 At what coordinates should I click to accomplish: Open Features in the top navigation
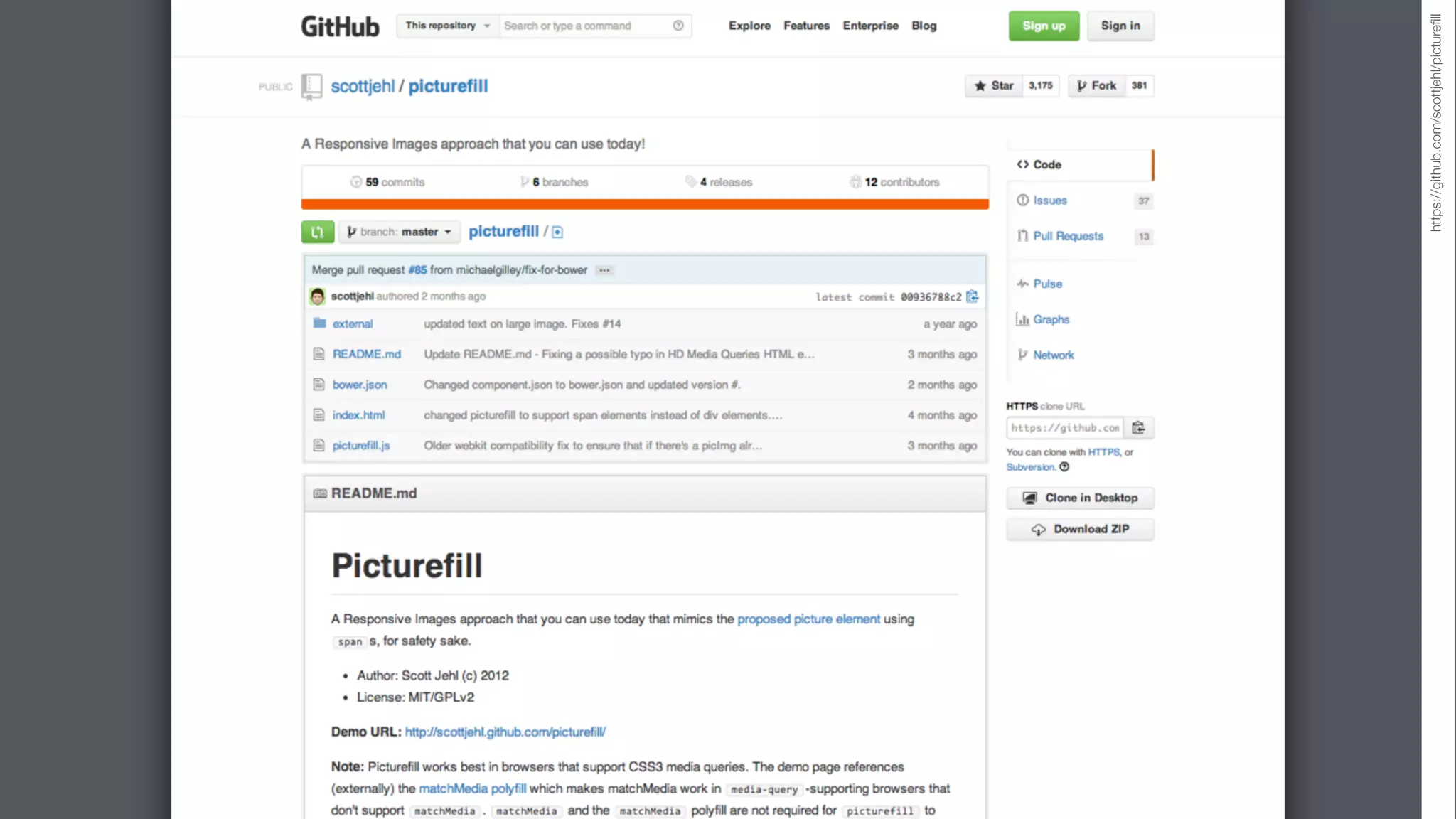806,26
